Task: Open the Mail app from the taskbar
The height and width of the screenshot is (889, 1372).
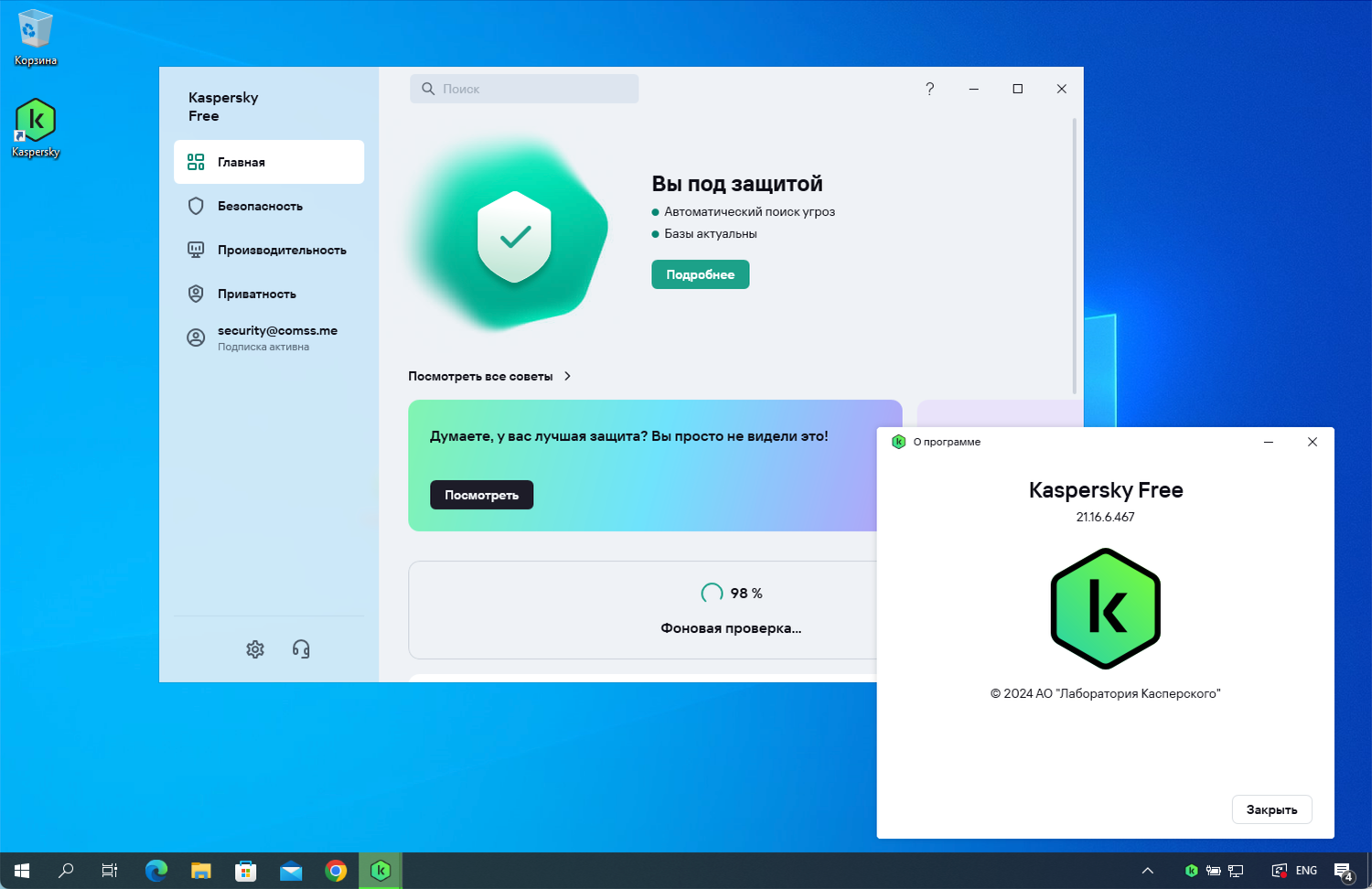Action: tap(291, 871)
